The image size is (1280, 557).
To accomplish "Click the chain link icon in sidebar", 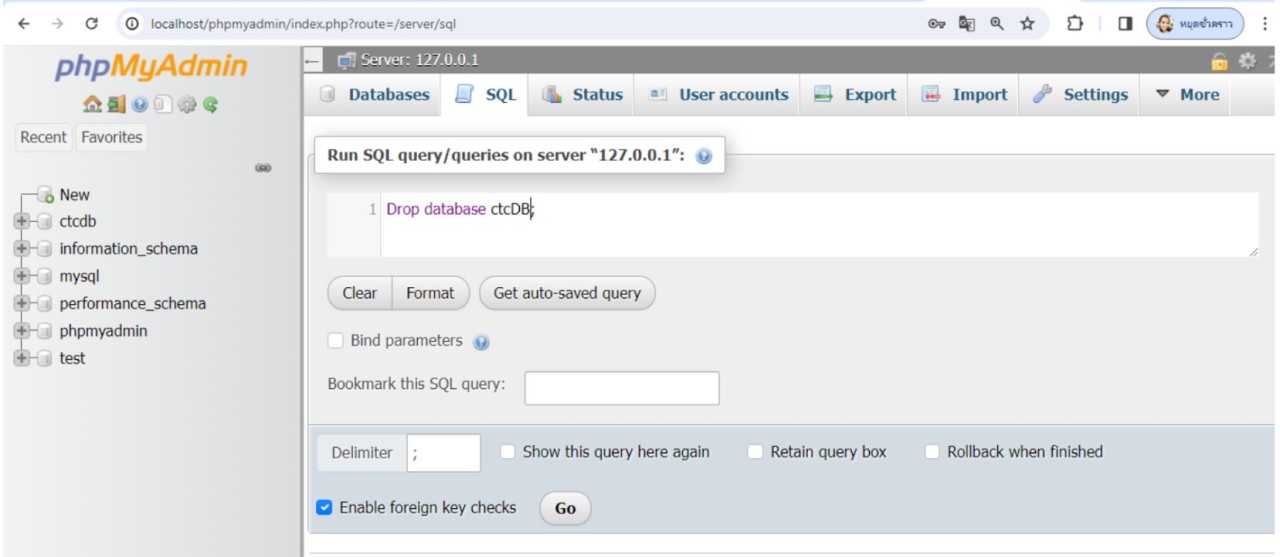I will click(263, 168).
